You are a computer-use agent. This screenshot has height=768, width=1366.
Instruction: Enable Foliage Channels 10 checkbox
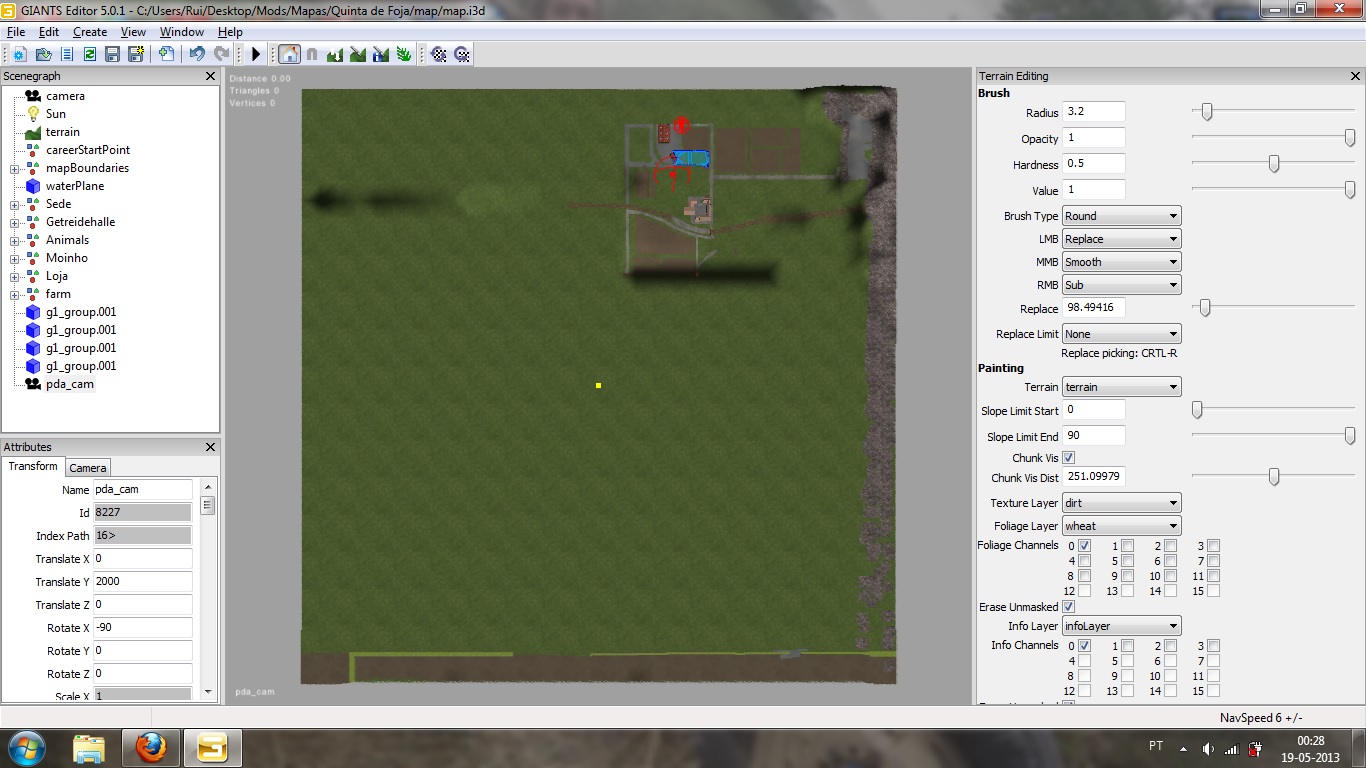pyautogui.click(x=1171, y=576)
